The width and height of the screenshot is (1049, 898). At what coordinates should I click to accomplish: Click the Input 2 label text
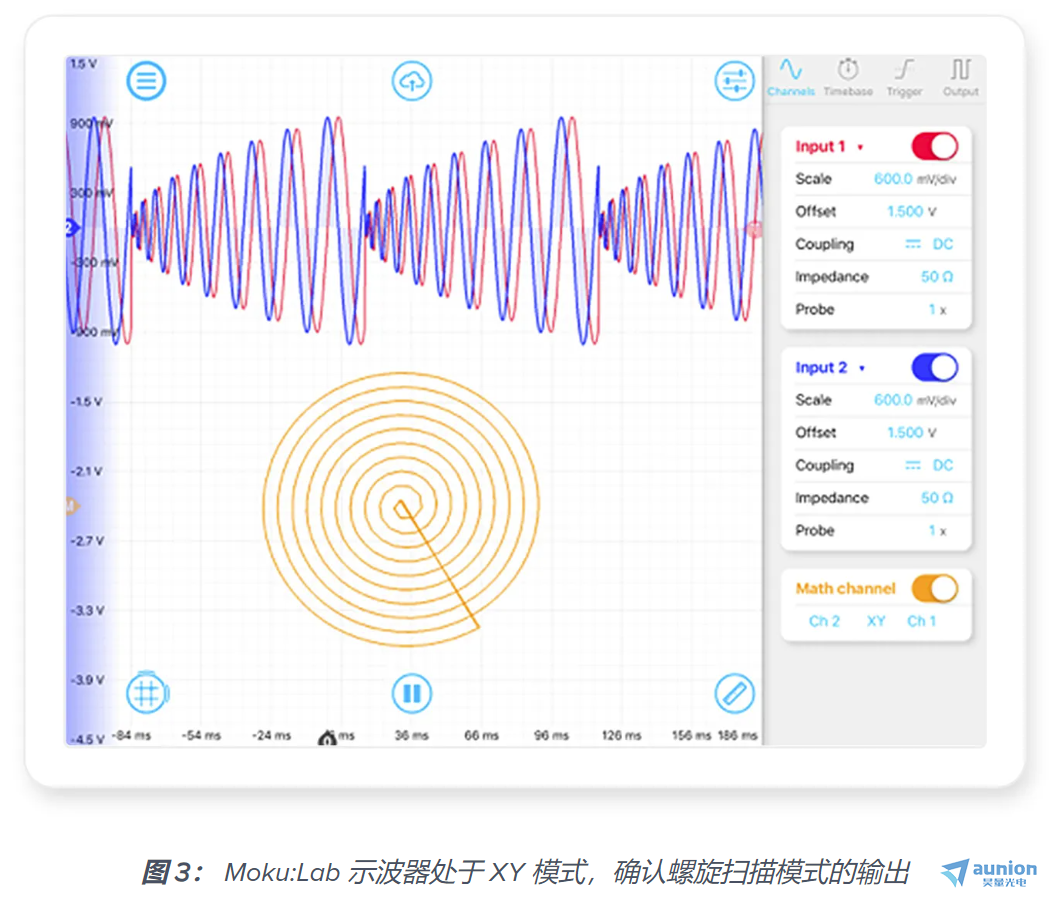821,367
